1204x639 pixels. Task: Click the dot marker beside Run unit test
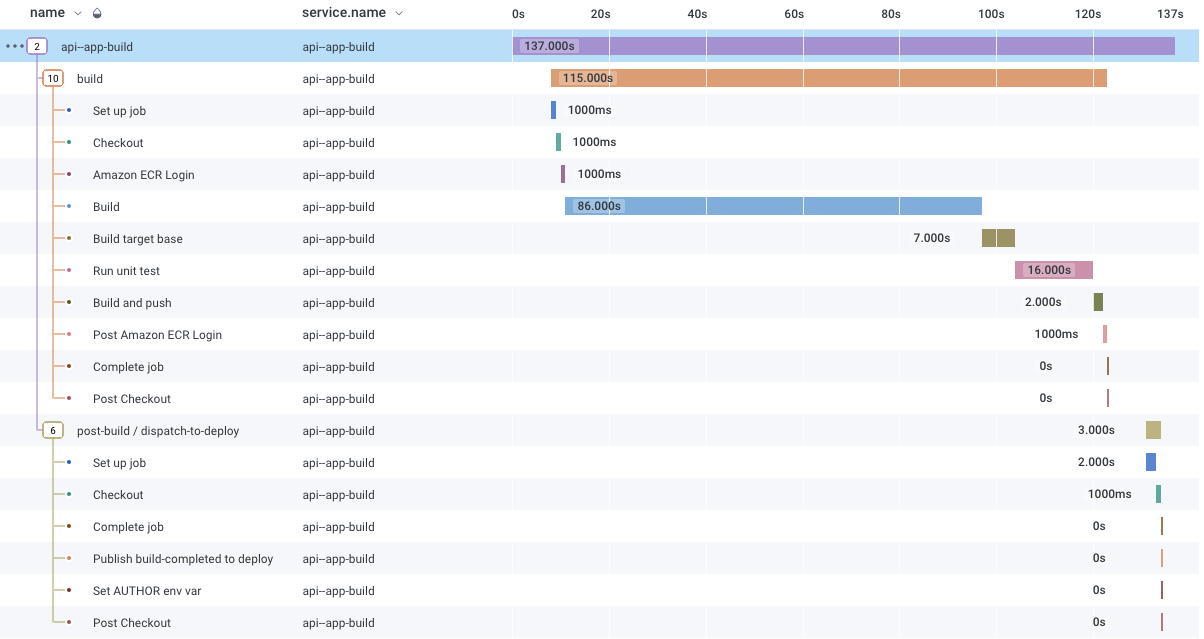[x=69, y=271]
